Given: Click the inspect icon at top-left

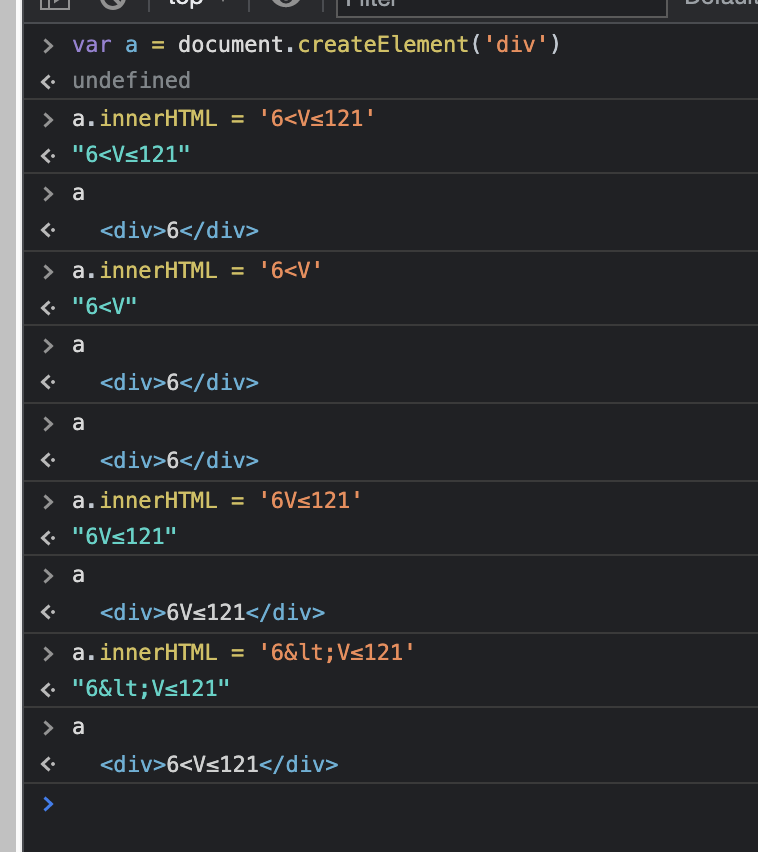Looking at the screenshot, I should click(55, 4).
